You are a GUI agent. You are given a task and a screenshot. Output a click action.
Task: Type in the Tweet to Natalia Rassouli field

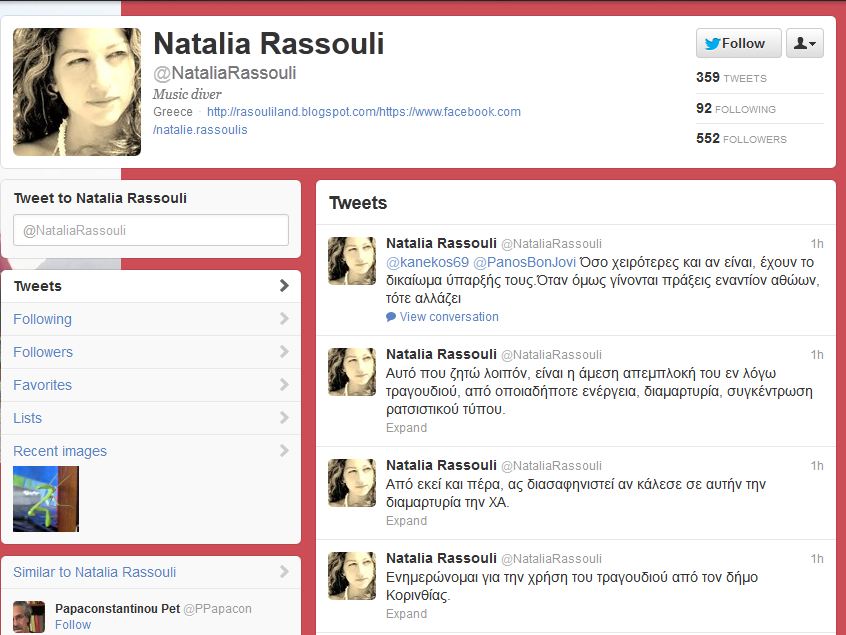click(x=151, y=230)
